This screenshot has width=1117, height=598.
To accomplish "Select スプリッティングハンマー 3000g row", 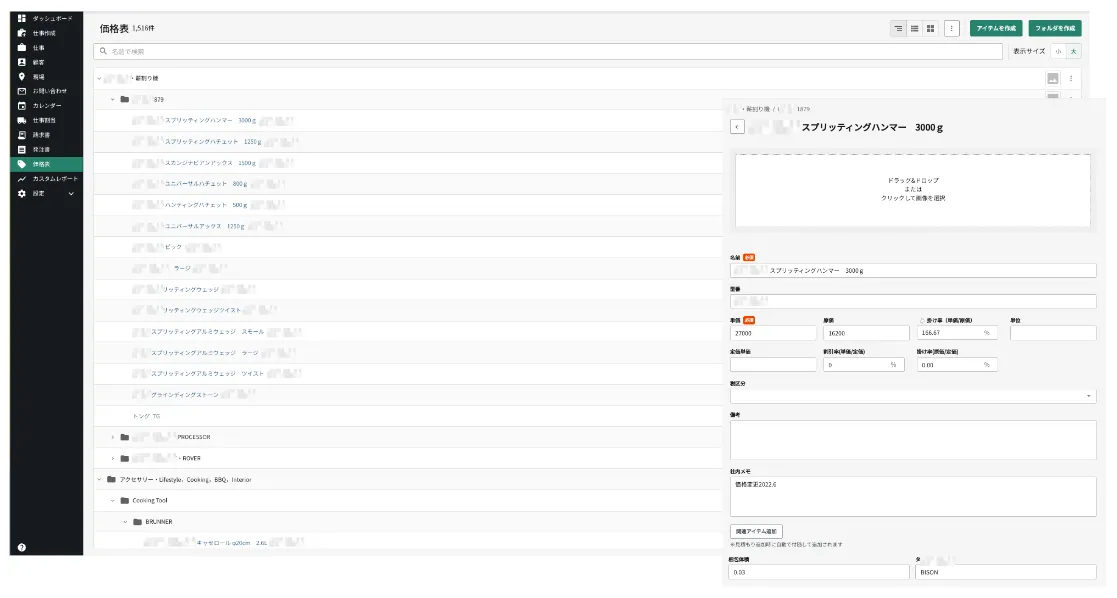I will (x=407, y=120).
